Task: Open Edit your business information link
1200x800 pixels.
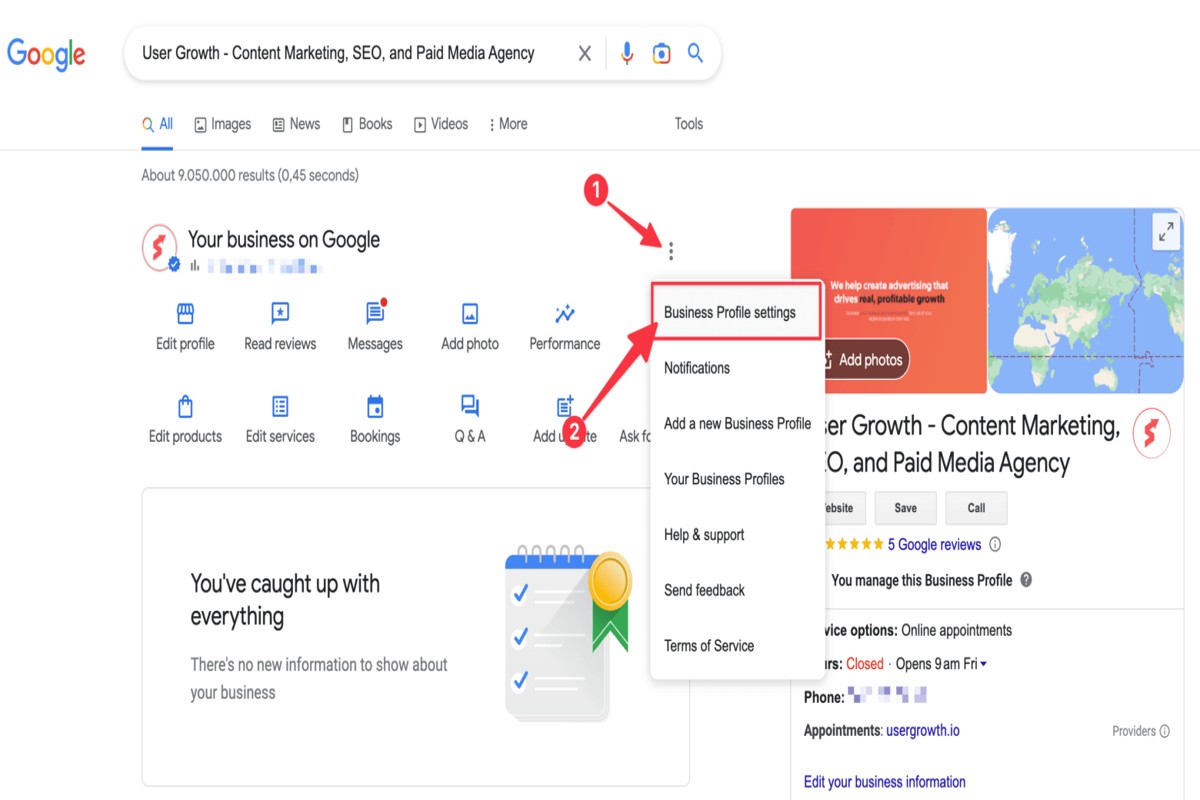Action: click(x=885, y=782)
